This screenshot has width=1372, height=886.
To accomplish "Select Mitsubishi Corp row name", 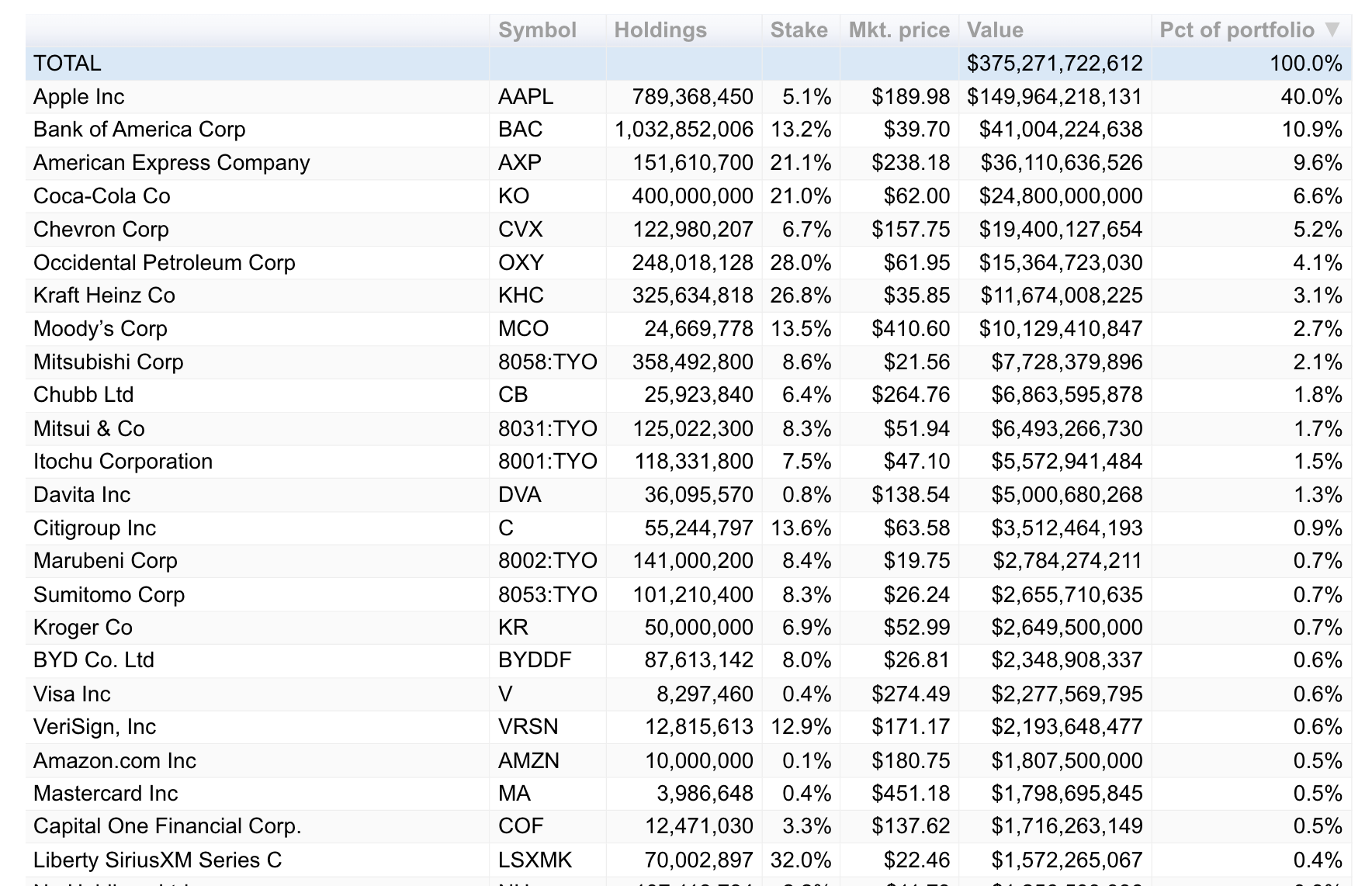I will point(109,362).
